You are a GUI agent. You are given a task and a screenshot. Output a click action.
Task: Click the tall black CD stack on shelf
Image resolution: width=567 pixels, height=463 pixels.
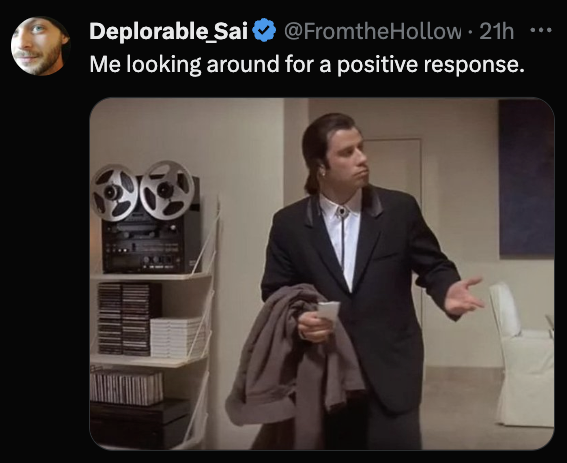[x=125, y=318]
